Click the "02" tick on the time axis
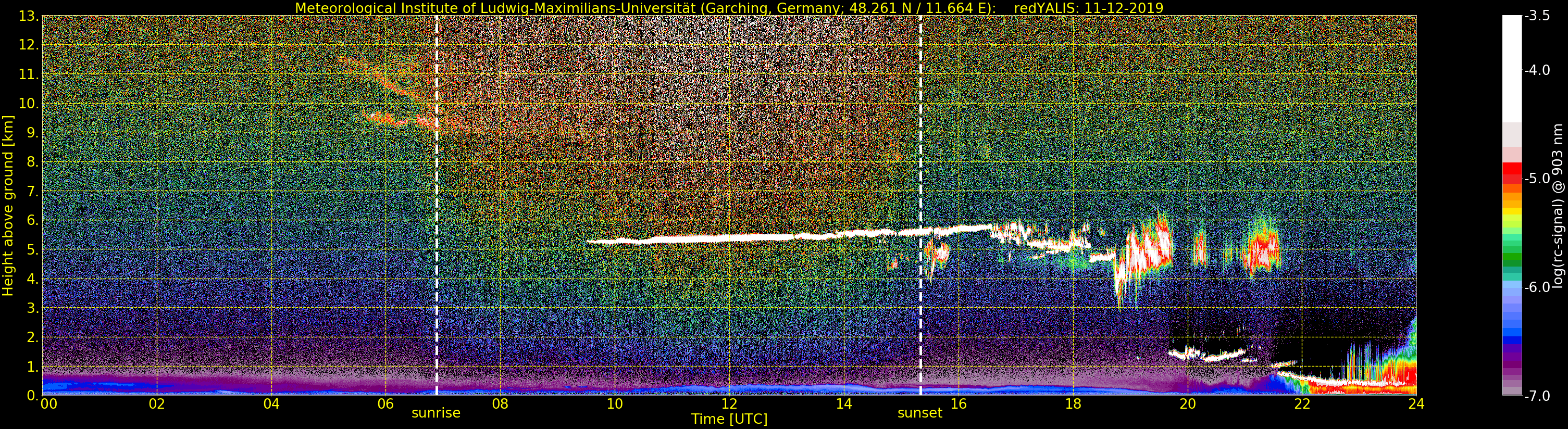Image resolution: width=1568 pixels, height=429 pixels. click(x=156, y=403)
